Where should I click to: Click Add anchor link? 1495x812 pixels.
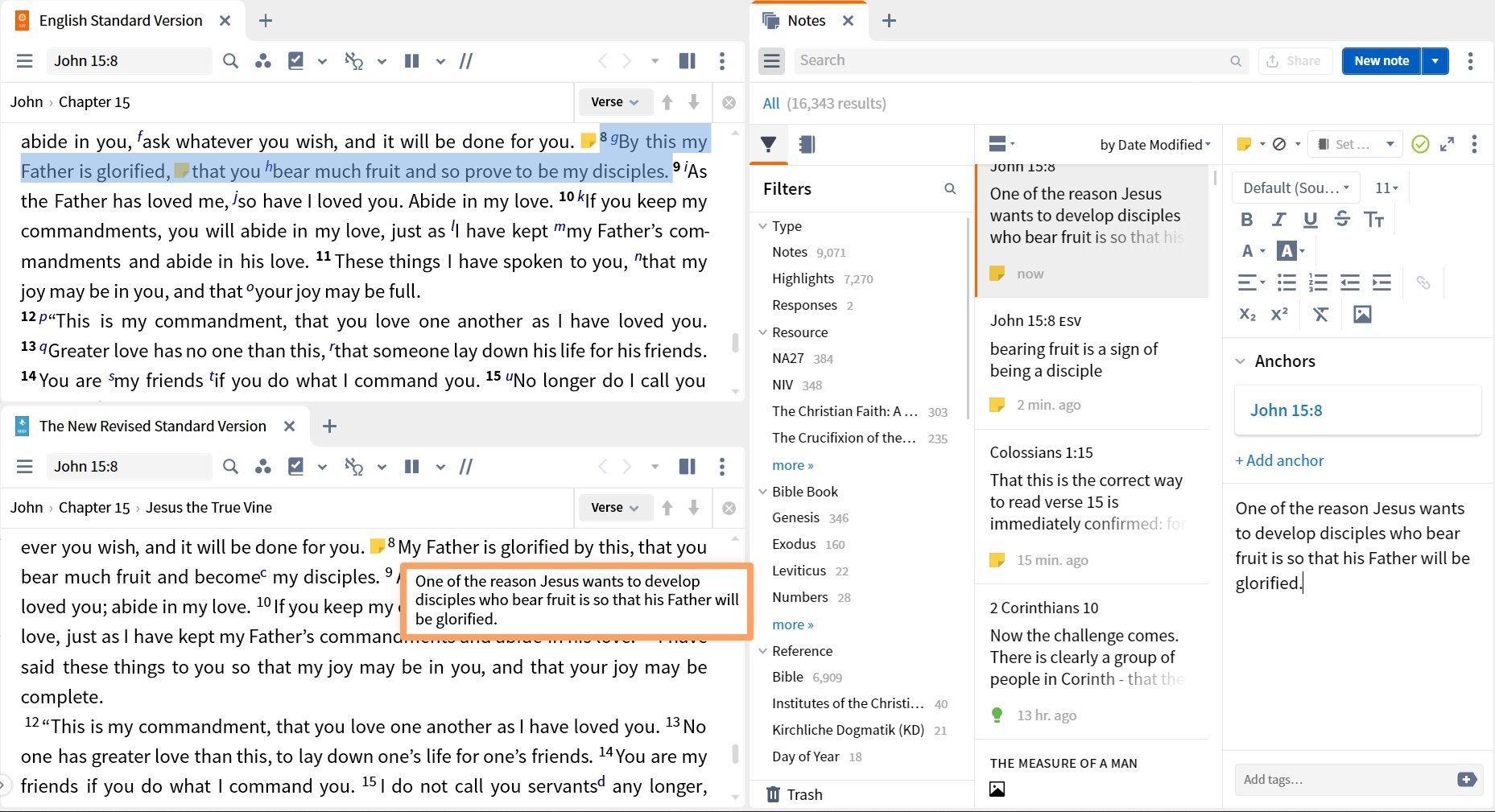coord(1280,461)
